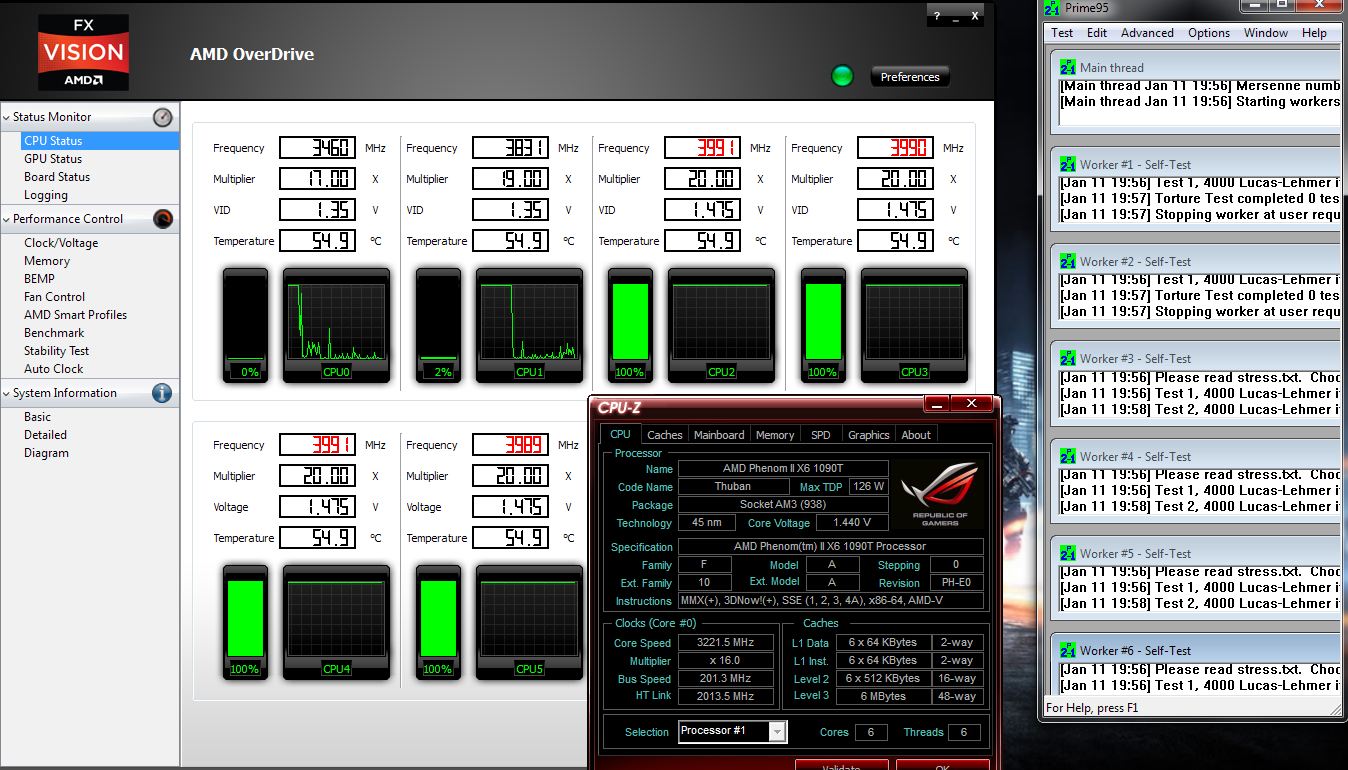The height and width of the screenshot is (770, 1348).
Task: Click the Status Monitor gauge icon
Action: coord(162,117)
